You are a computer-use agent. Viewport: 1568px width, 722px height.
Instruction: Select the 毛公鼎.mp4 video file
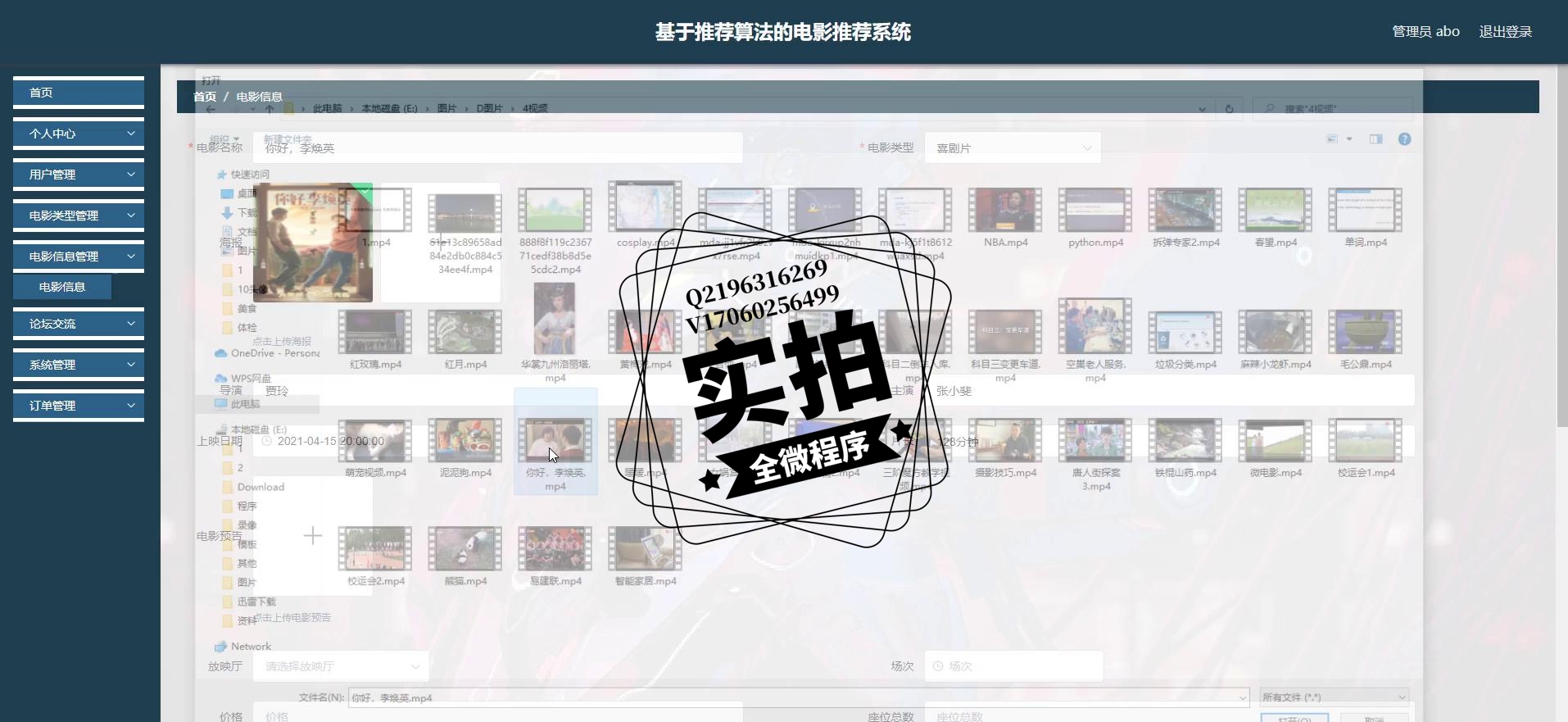1366,339
